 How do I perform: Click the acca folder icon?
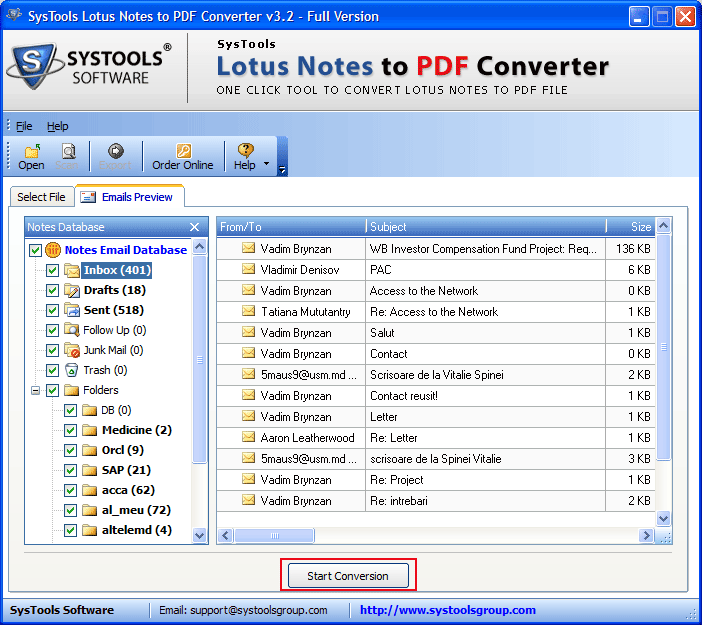click(x=90, y=490)
